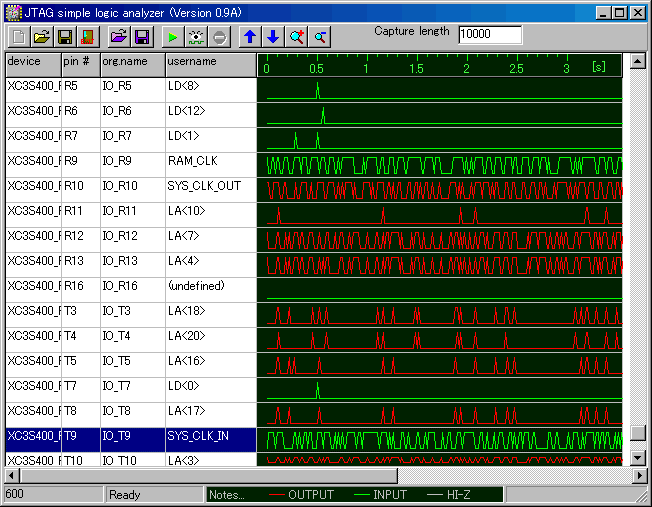Click the stop capture icon
This screenshot has width=652, height=507.
tap(219, 37)
